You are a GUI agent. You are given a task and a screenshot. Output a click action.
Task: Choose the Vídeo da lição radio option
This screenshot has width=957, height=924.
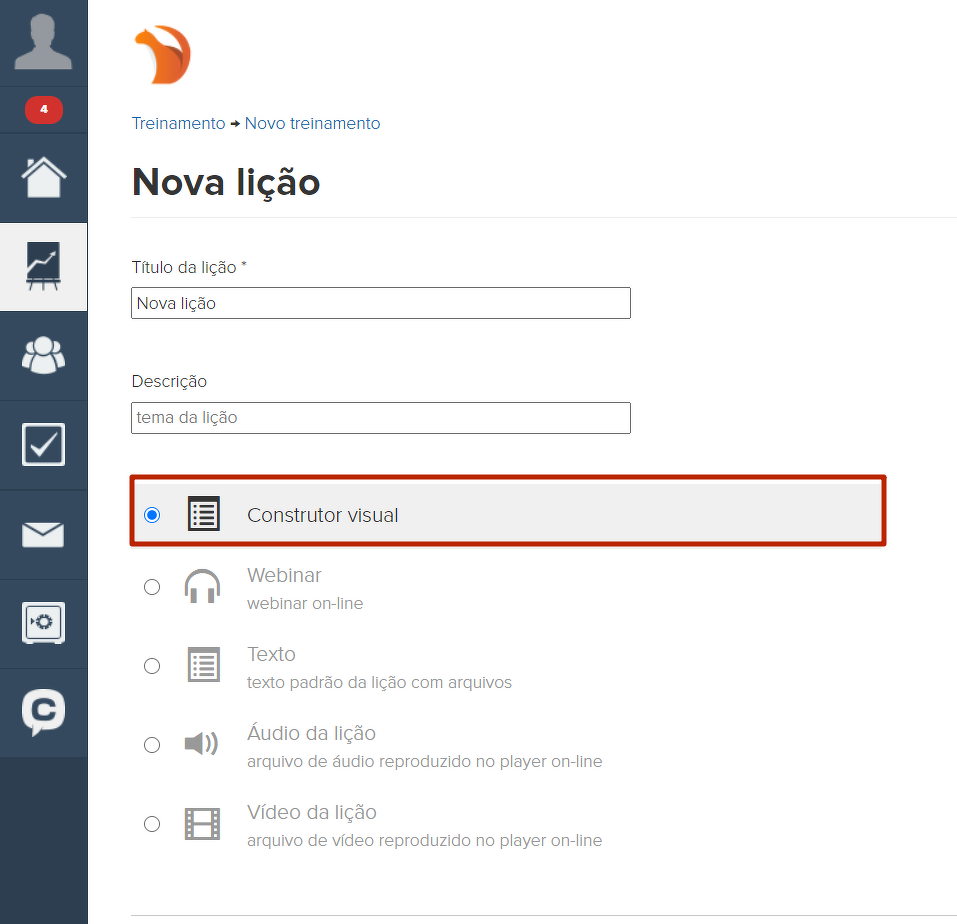152,824
